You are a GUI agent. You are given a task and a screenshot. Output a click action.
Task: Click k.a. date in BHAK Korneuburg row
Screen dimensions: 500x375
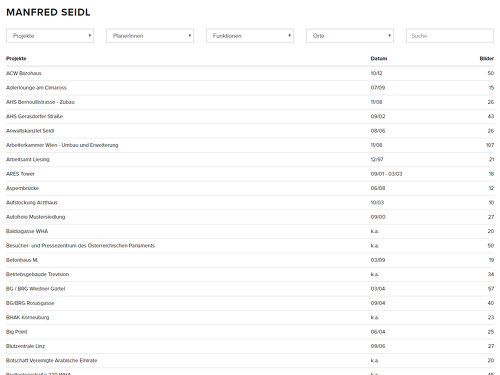[375, 317]
